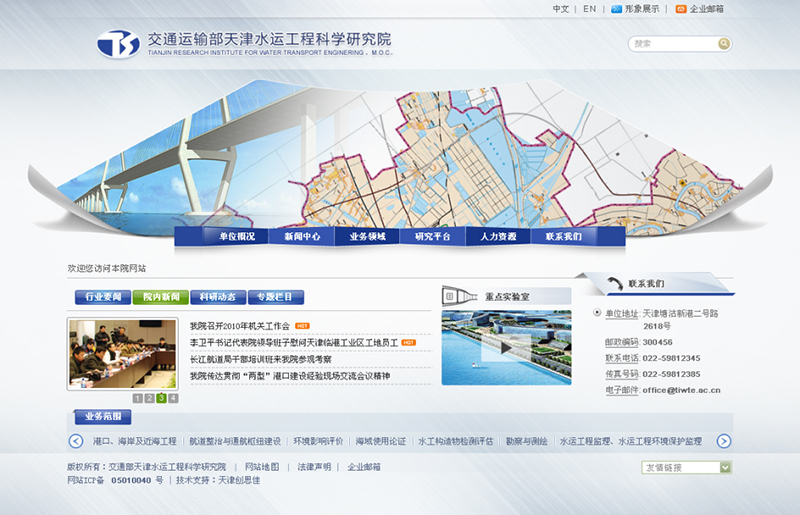800x515 pixels.
Task: Play the 重点实验室 video preview
Action: (x=506, y=347)
